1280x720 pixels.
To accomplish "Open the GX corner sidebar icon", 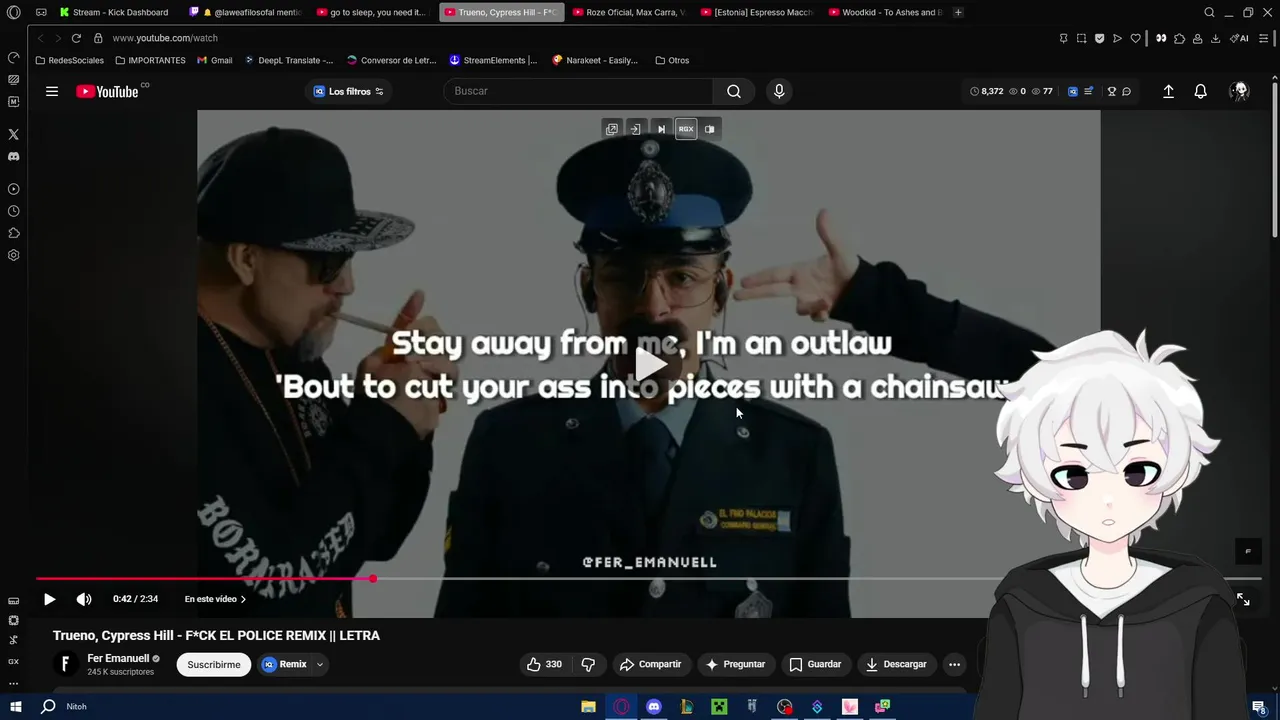I will (13, 661).
